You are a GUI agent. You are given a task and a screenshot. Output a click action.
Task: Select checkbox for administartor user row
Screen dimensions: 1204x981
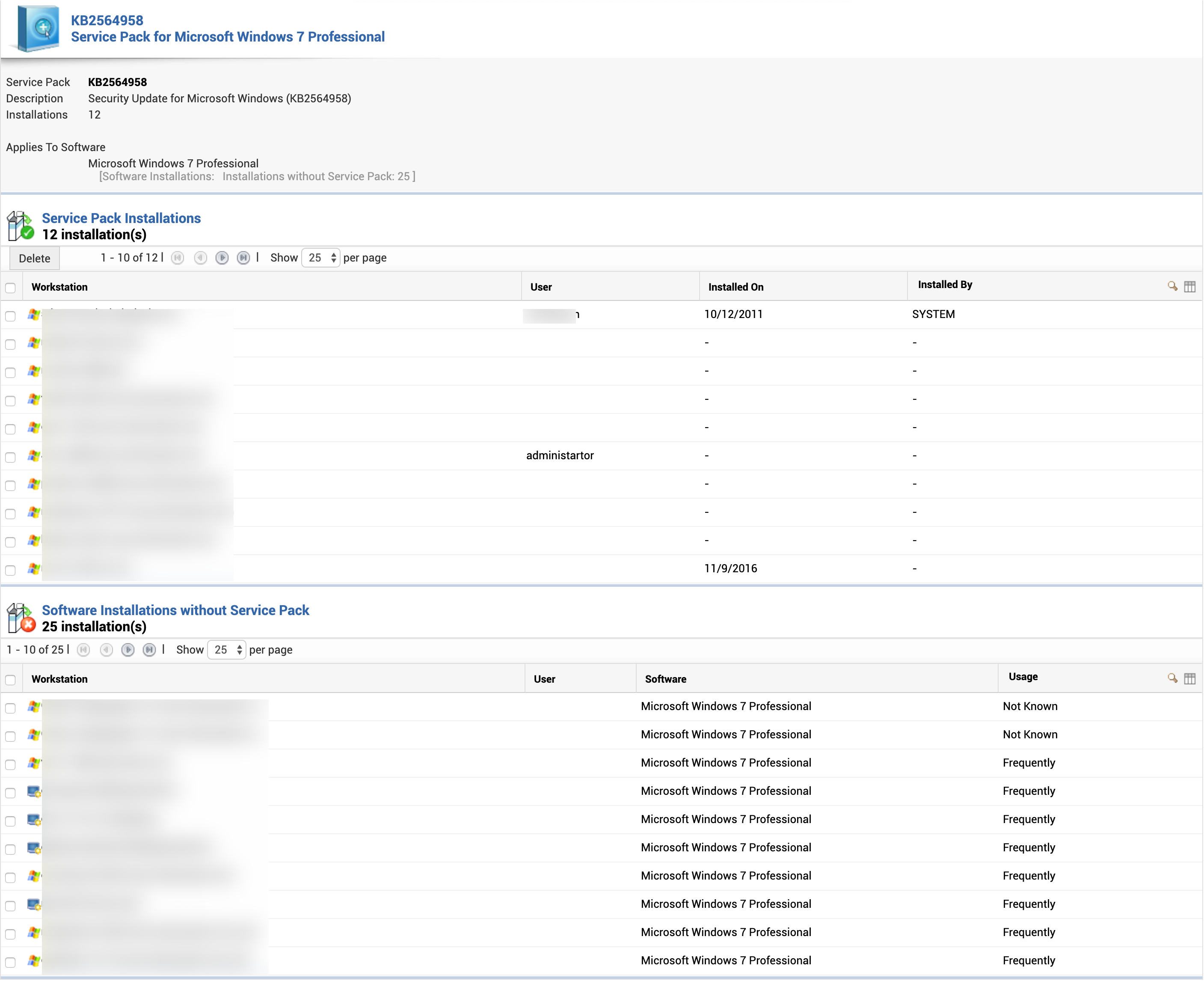pos(10,457)
